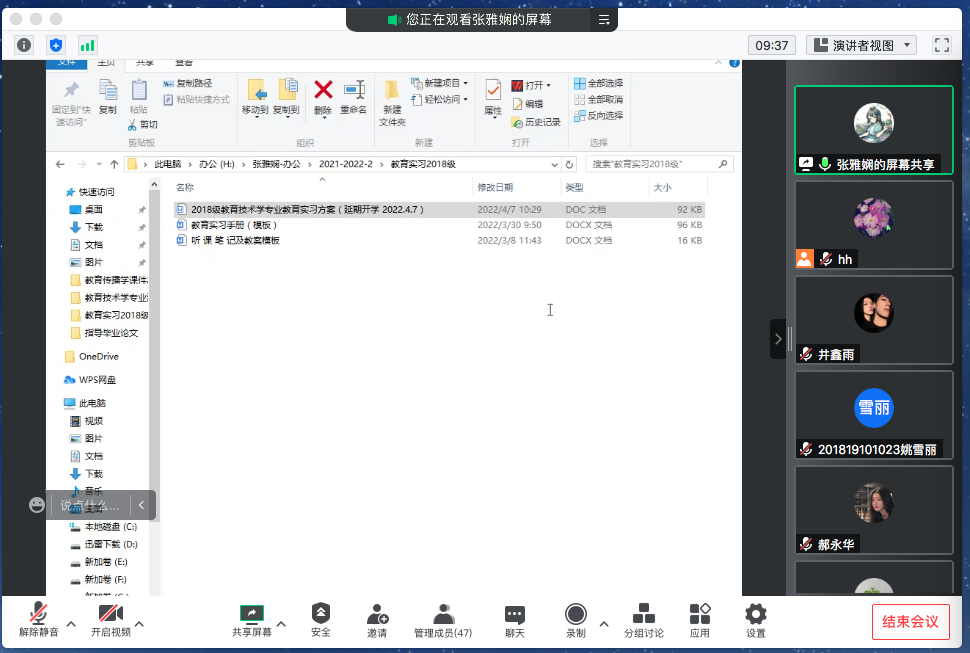Open Breakout Rooms (分组讨论)
This screenshot has height=653, width=970.
pyautogui.click(x=644, y=620)
